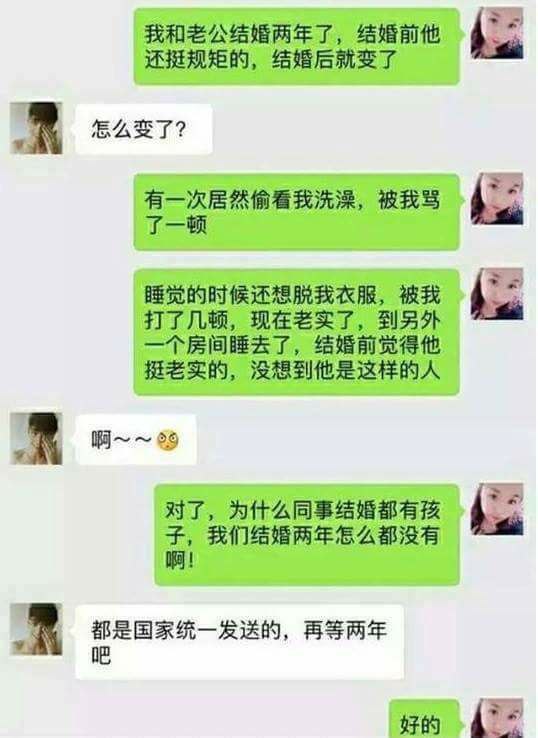
Task: Tap avatar beside the 睡觉的时候 message
Action: [x=497, y=294]
